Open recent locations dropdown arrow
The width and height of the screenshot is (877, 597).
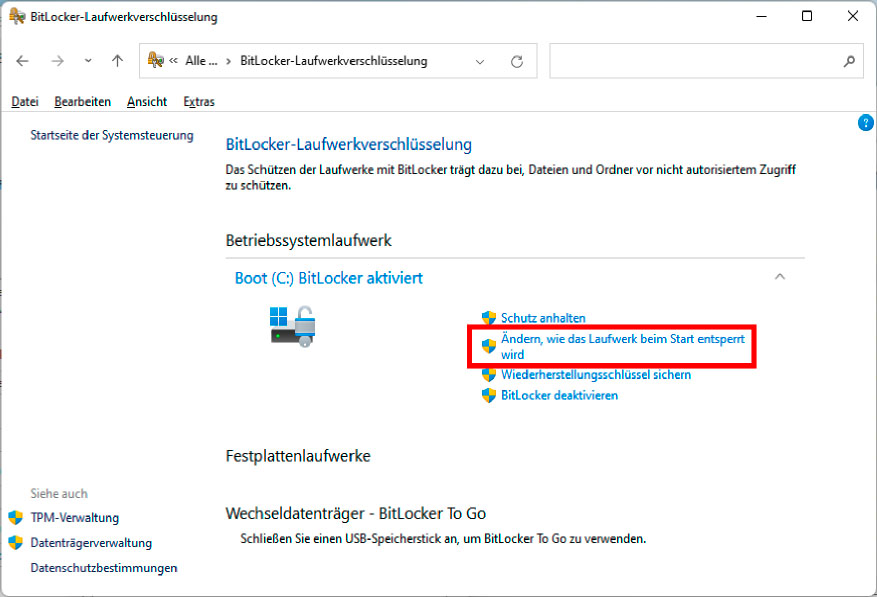[88, 61]
